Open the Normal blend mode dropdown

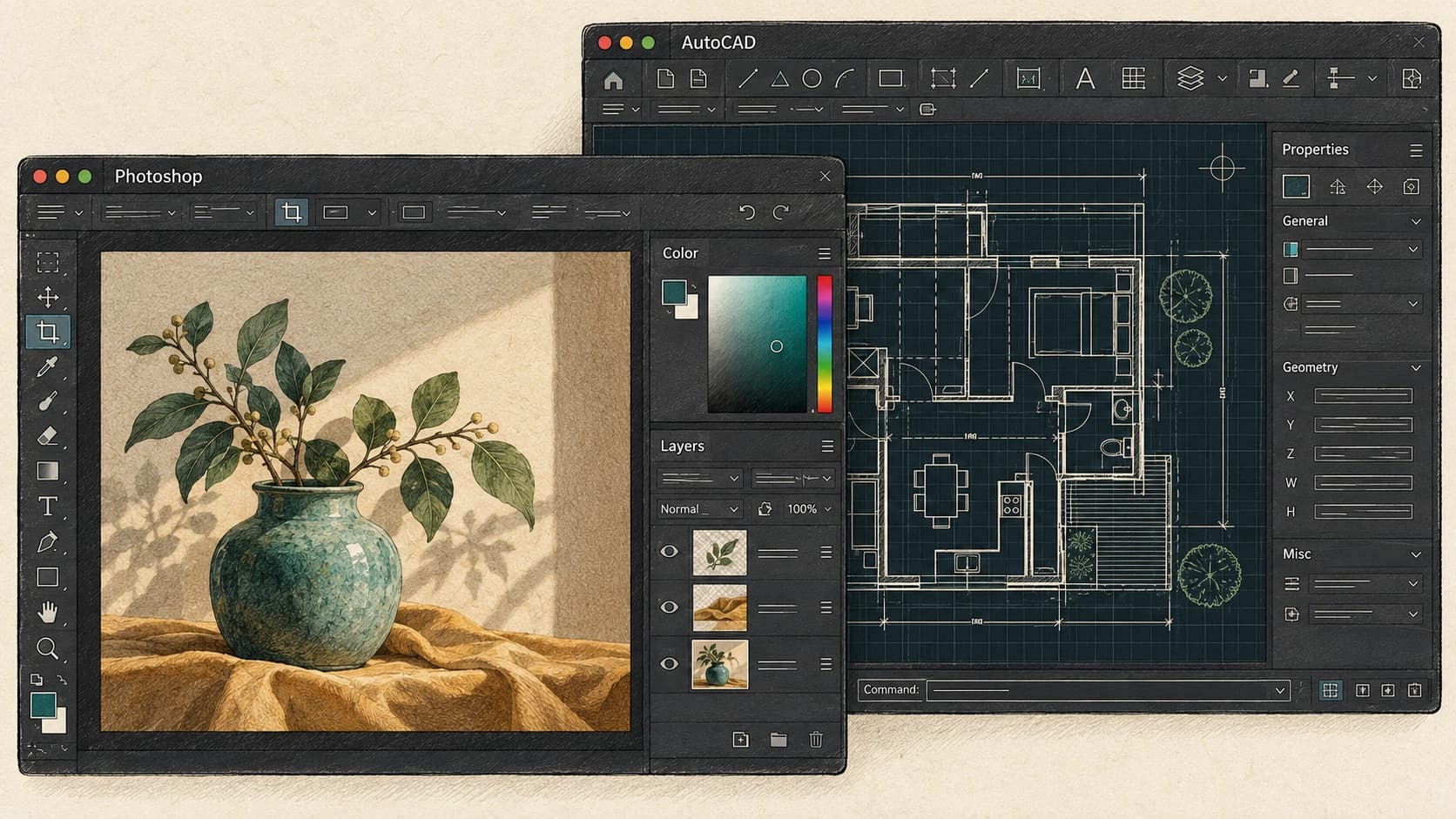pos(699,509)
